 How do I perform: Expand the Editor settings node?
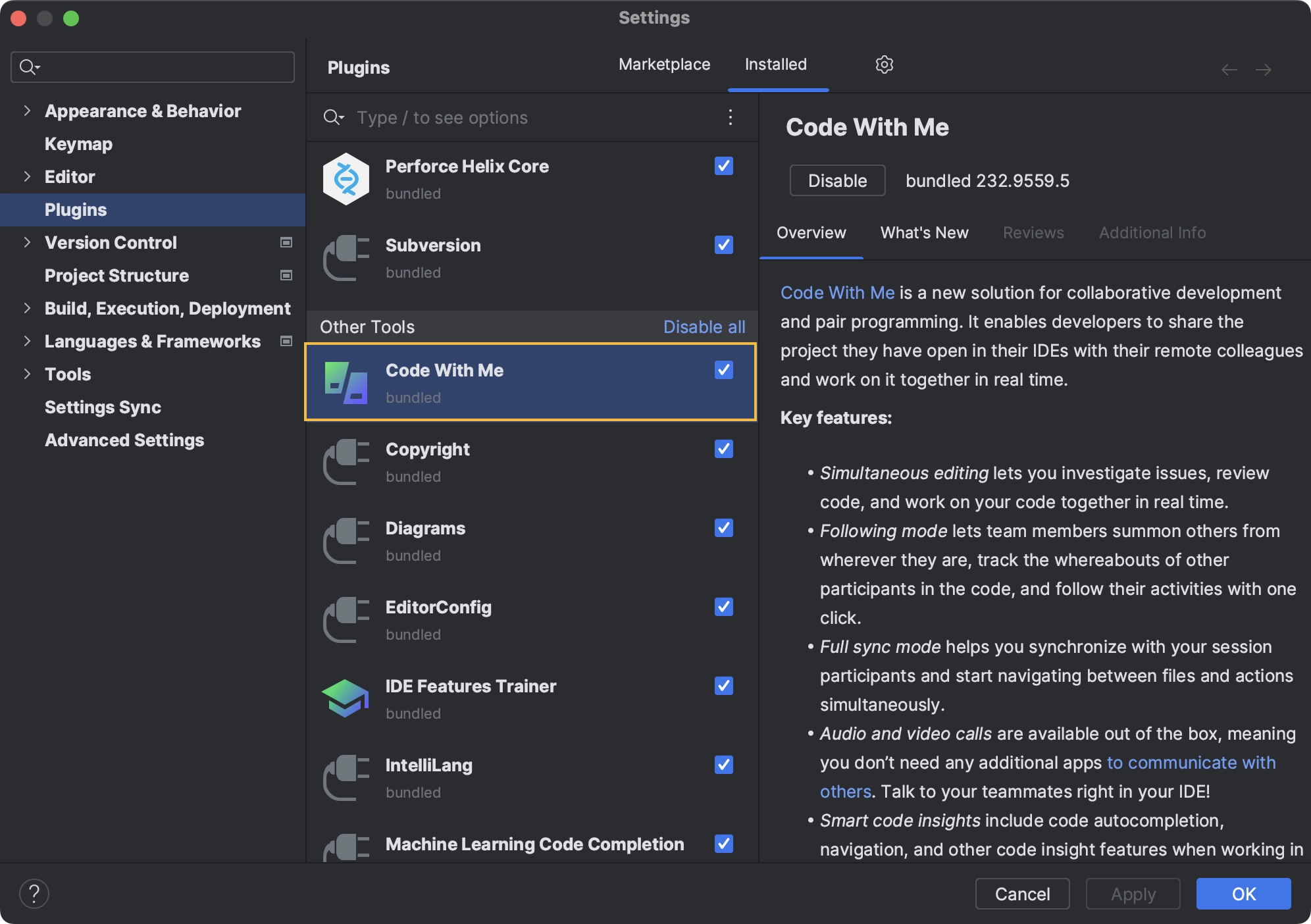point(27,176)
